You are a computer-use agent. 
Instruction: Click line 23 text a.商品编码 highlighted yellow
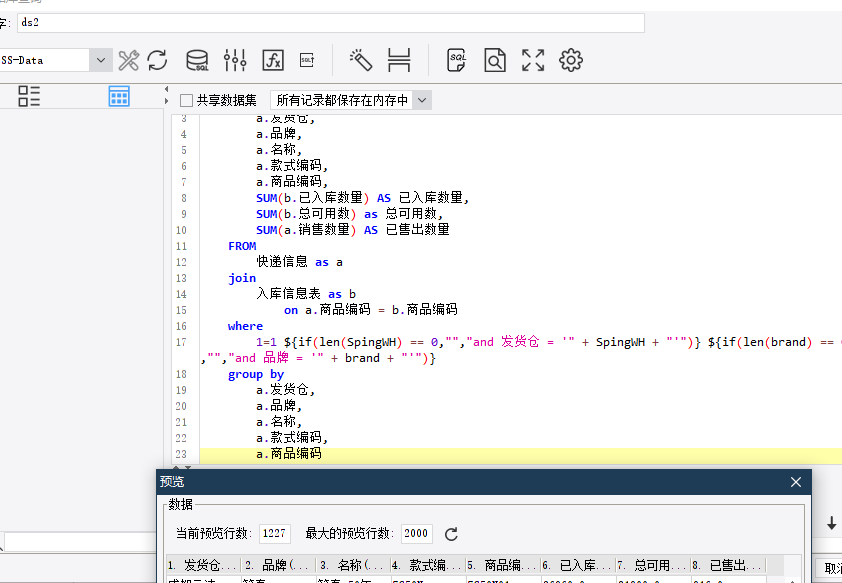pyautogui.click(x=289, y=454)
